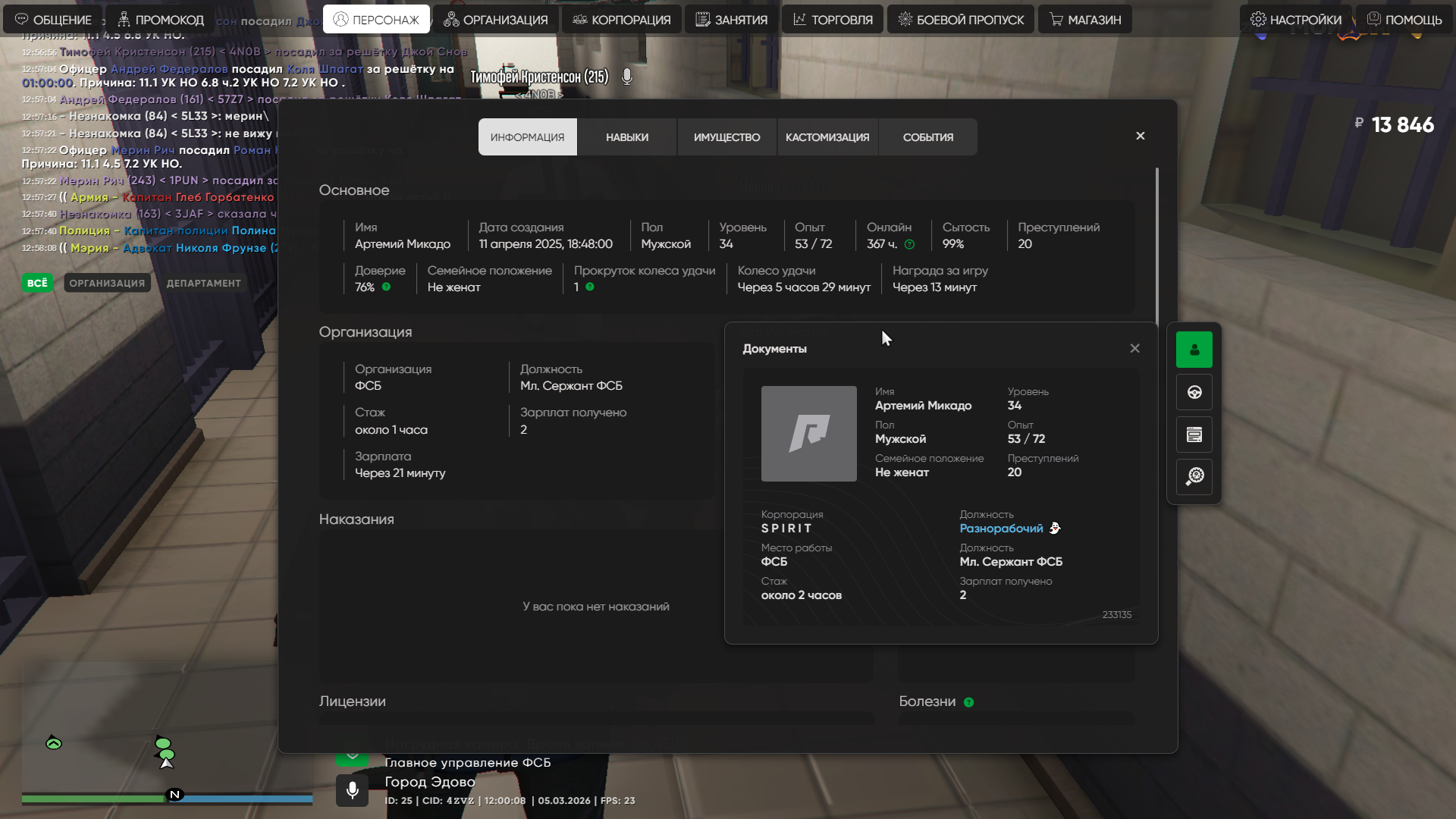The height and width of the screenshot is (819, 1456).
Task: Open the person profile document icon
Action: tap(1194, 350)
